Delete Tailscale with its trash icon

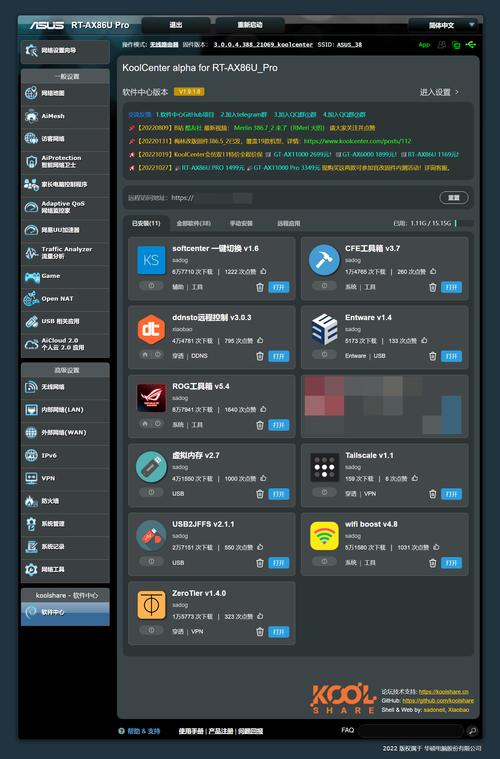tap(432, 494)
